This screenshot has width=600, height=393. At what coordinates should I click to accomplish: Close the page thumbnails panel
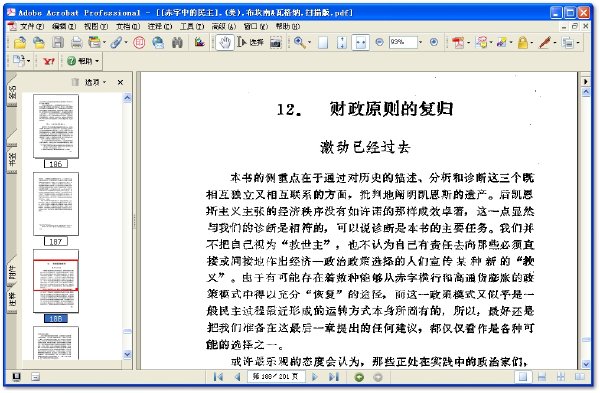[x=120, y=82]
